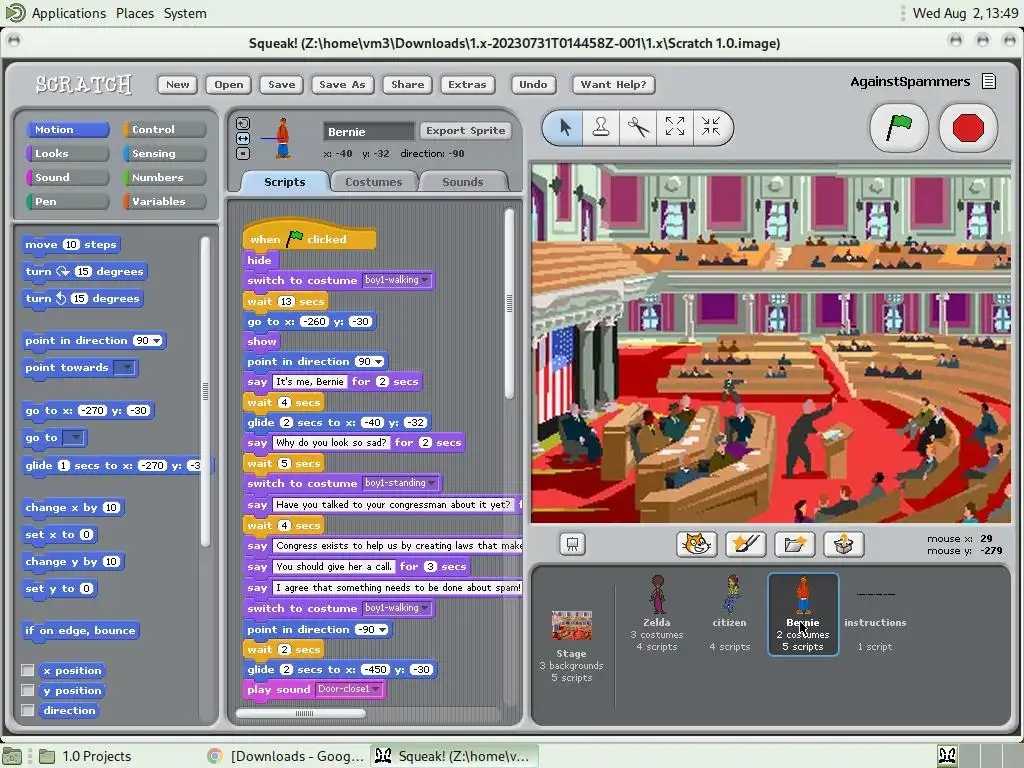Click the Want Help? button

pyautogui.click(x=613, y=84)
